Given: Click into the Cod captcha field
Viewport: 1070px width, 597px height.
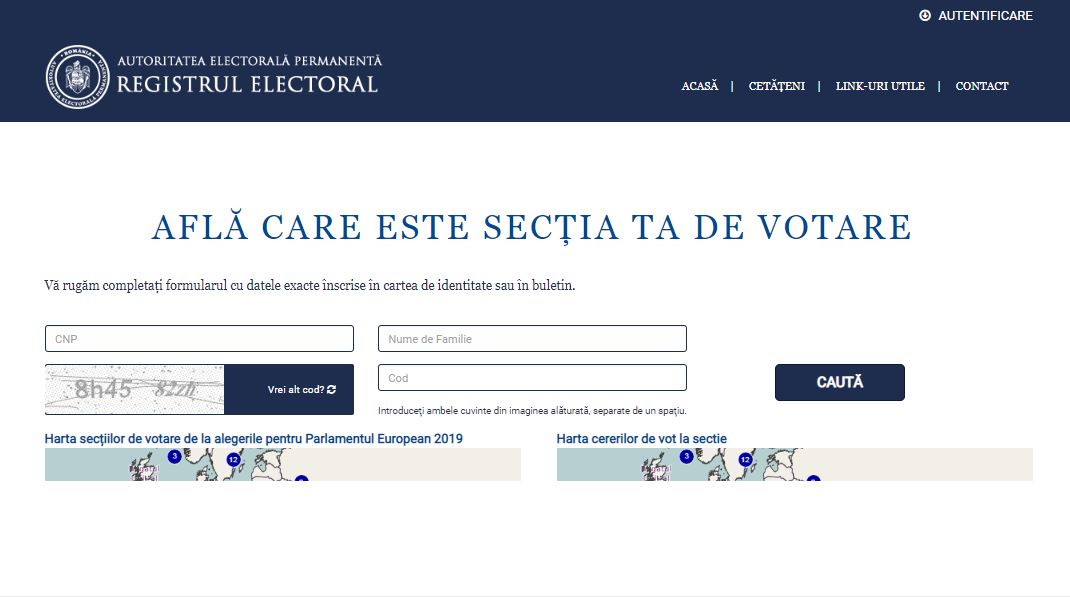Looking at the screenshot, I should (532, 378).
